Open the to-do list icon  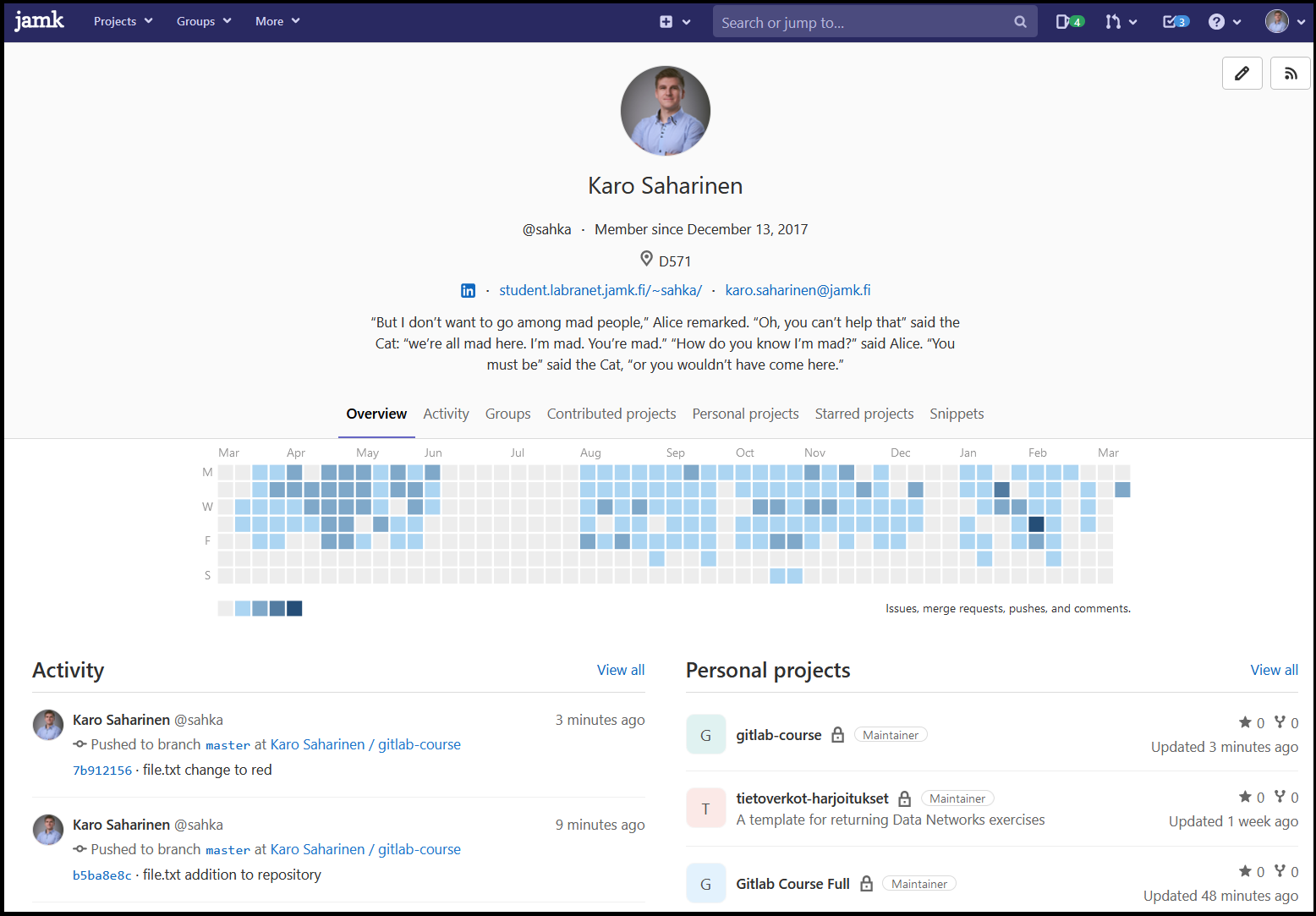pos(1175,22)
